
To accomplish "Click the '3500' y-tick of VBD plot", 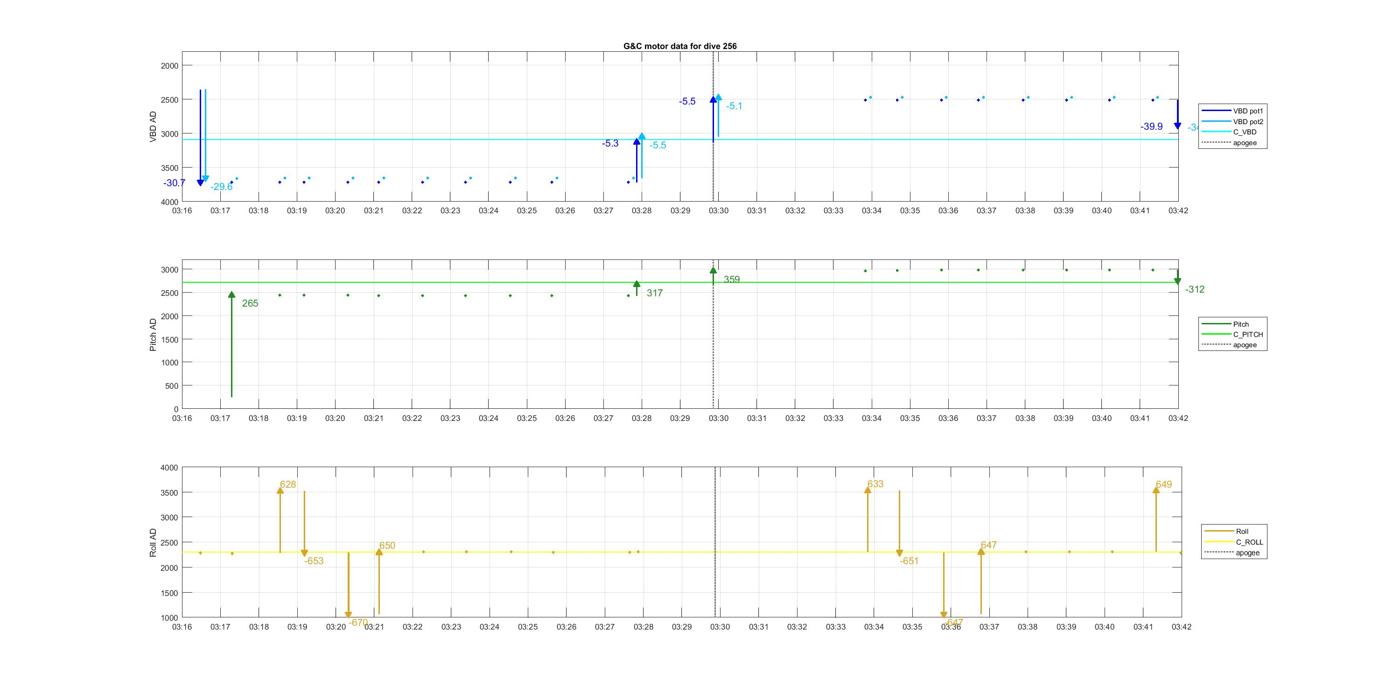I will [170, 168].
